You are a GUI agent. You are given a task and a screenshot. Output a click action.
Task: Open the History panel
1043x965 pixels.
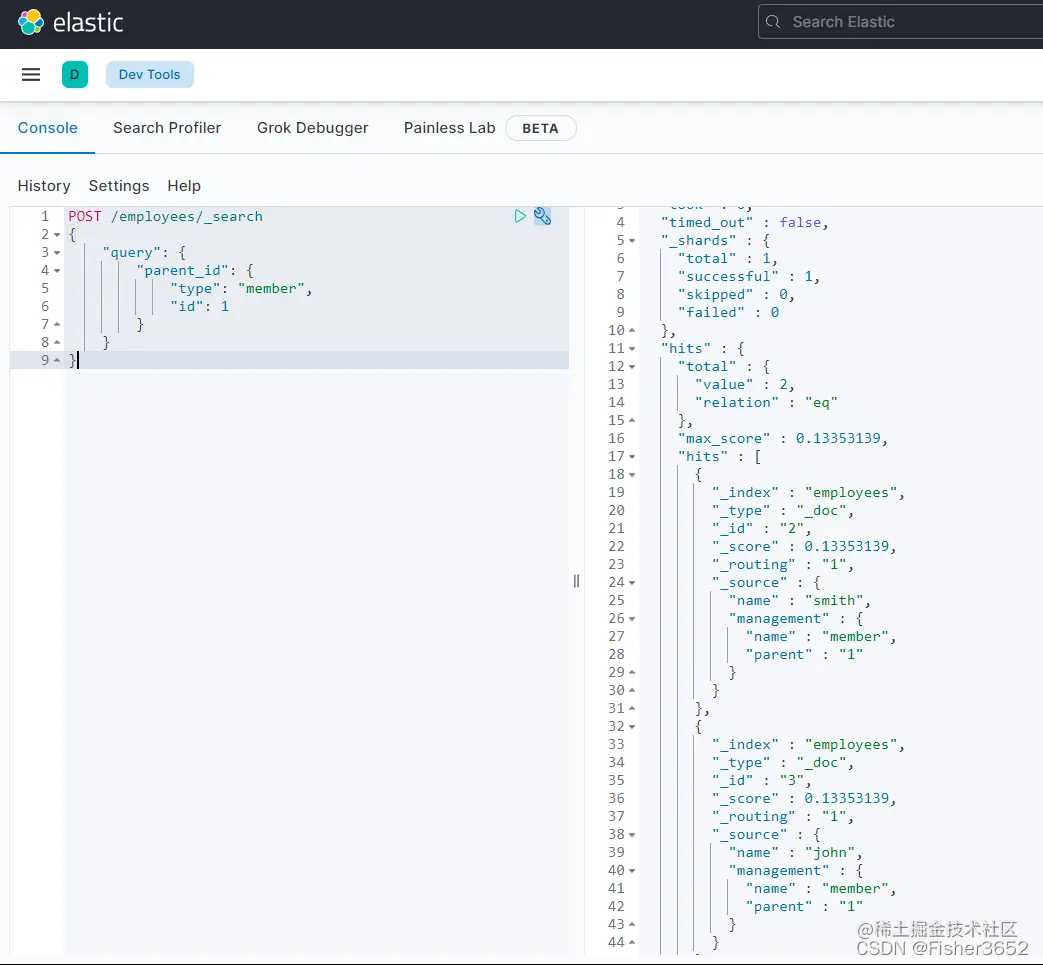(44, 186)
